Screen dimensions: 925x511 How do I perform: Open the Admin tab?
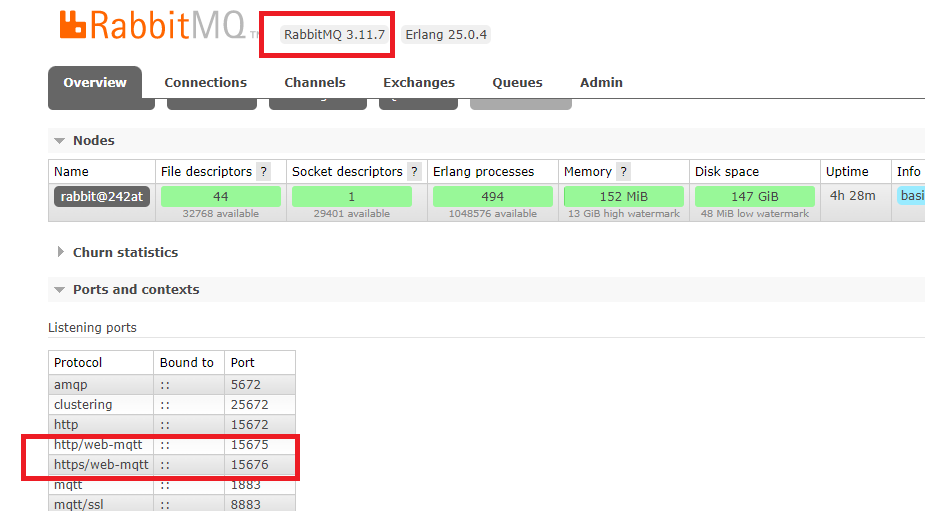point(601,83)
